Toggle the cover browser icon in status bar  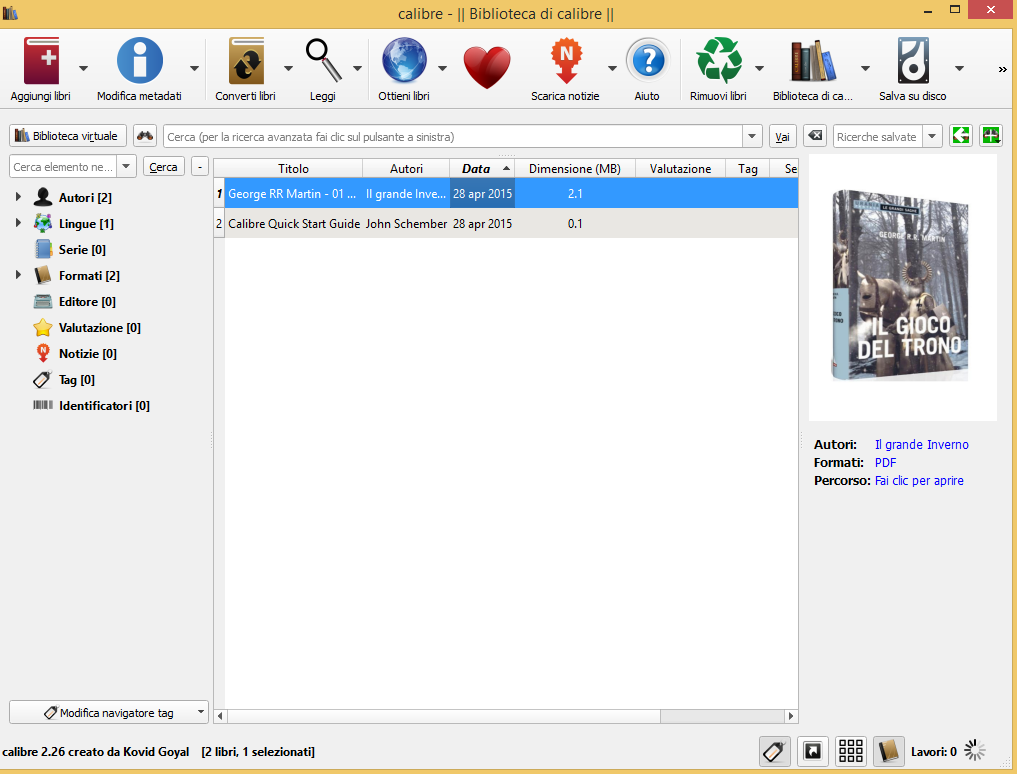pos(812,751)
